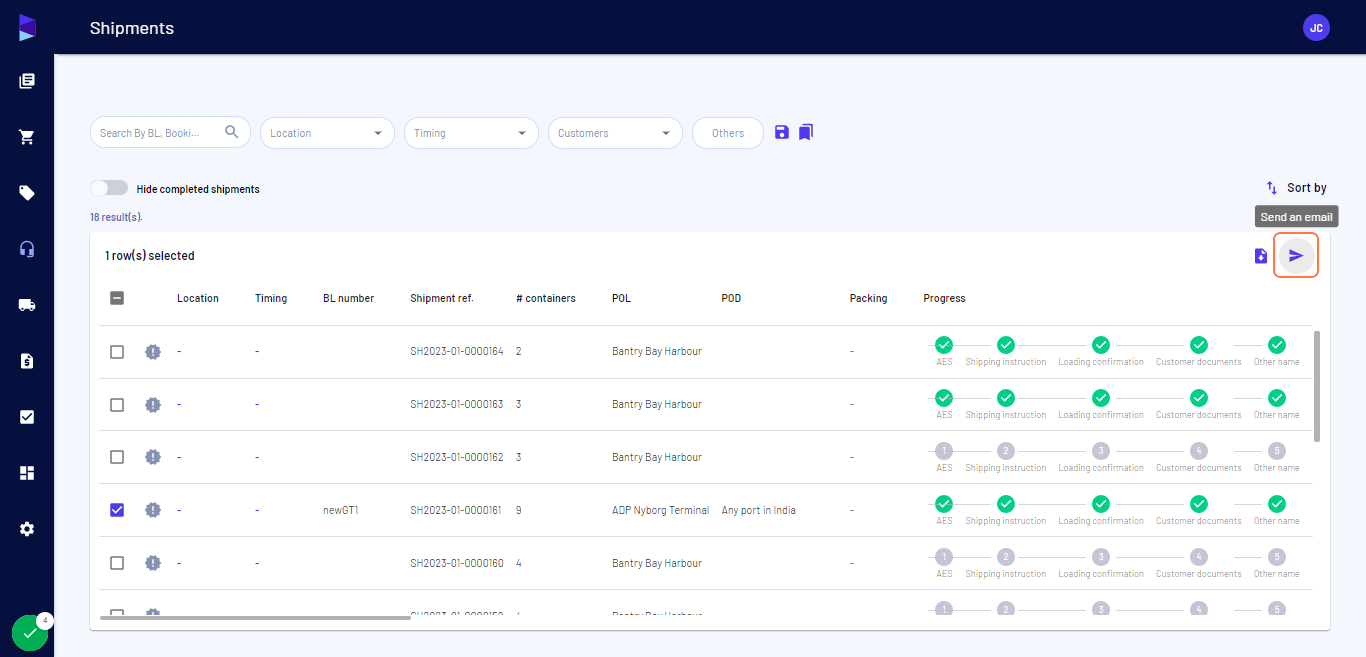Click shipment ref SH2023-01-0000163
Viewport: 1366px width, 657px height.
coord(457,404)
